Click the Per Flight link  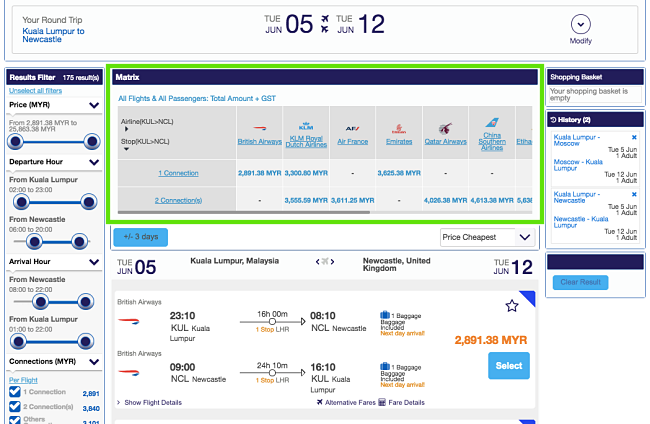(x=23, y=380)
